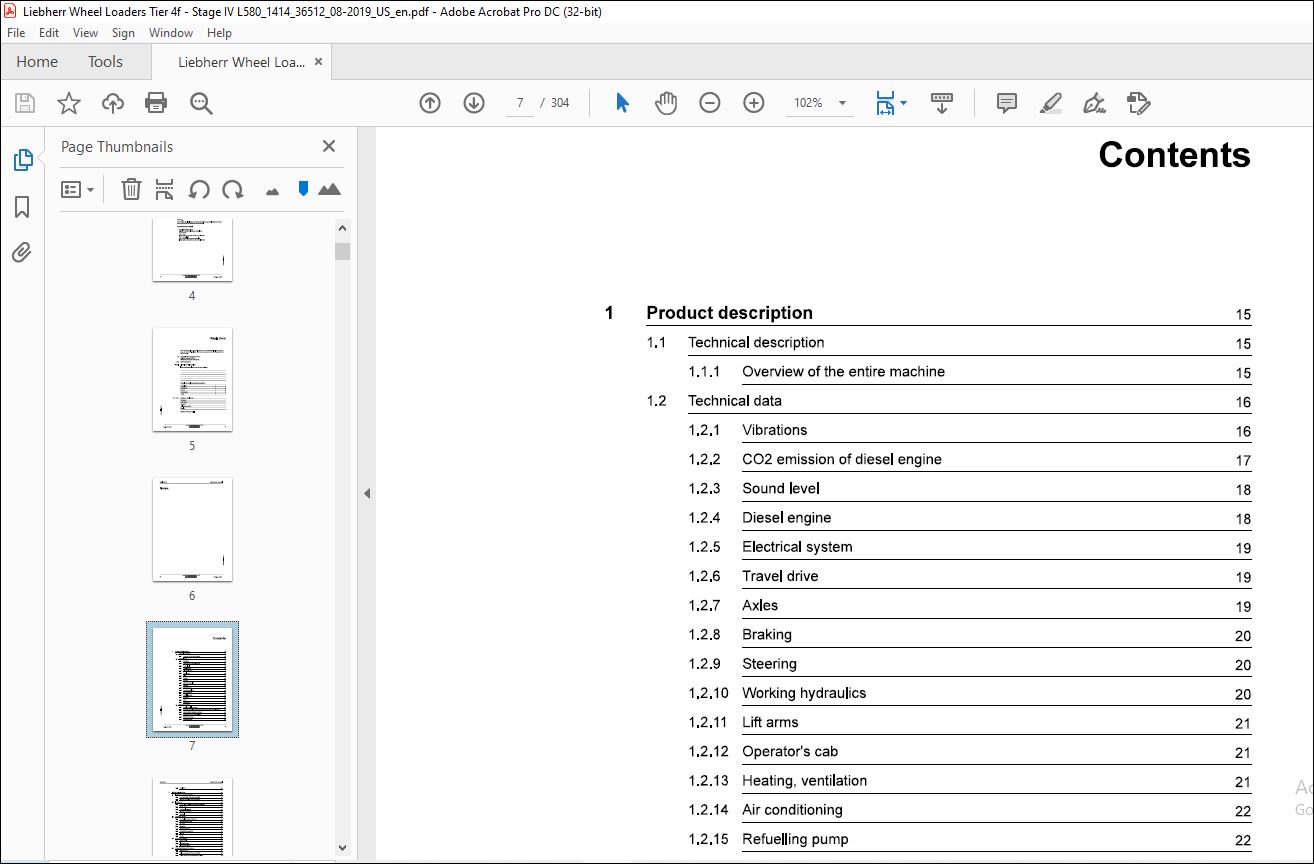The image size is (1314, 864).
Task: Select the page 7 thumbnail
Action: [x=192, y=679]
